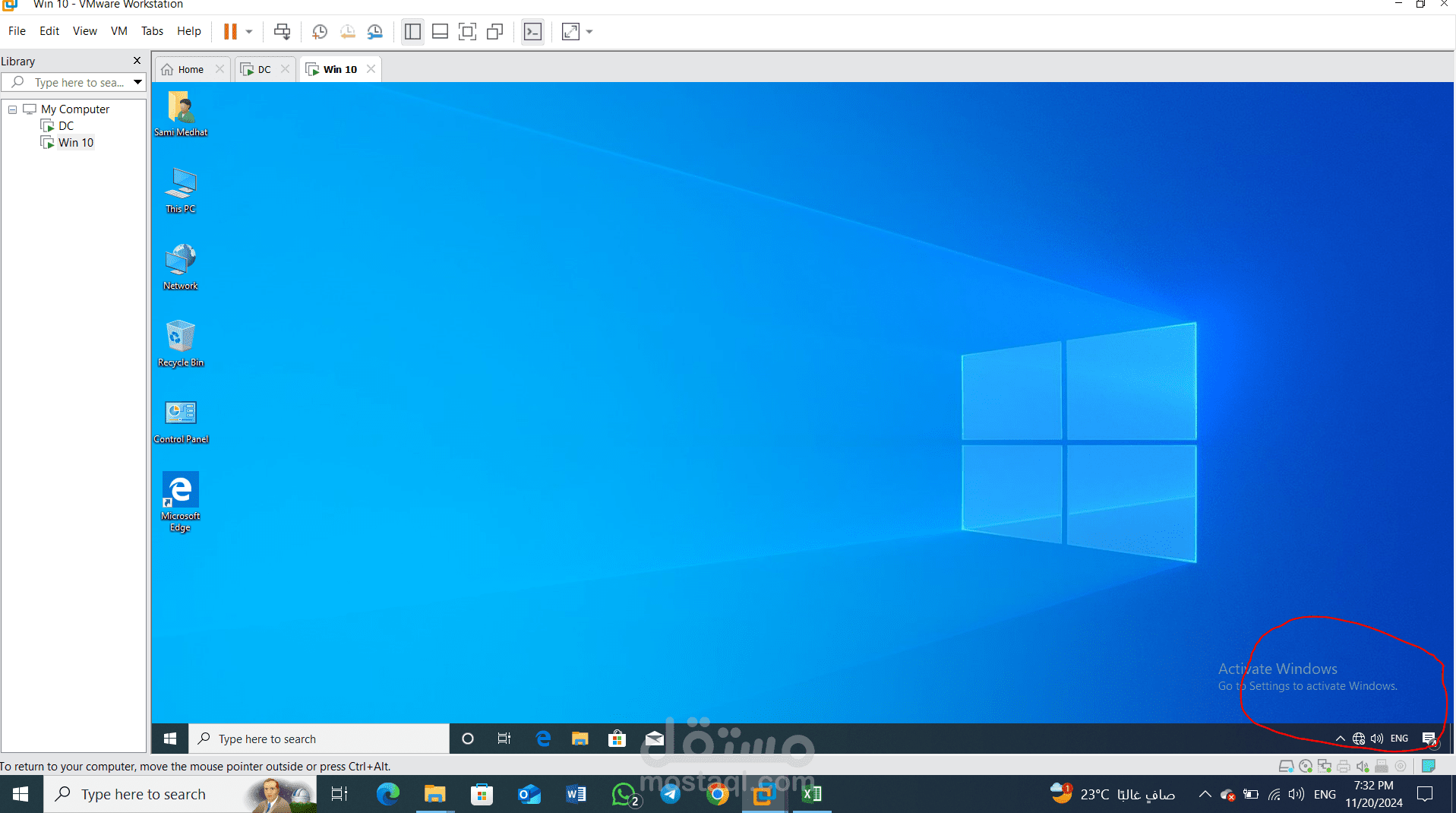Open Cortana in the guest taskbar
Screen dimensions: 1456x813
click(468, 739)
